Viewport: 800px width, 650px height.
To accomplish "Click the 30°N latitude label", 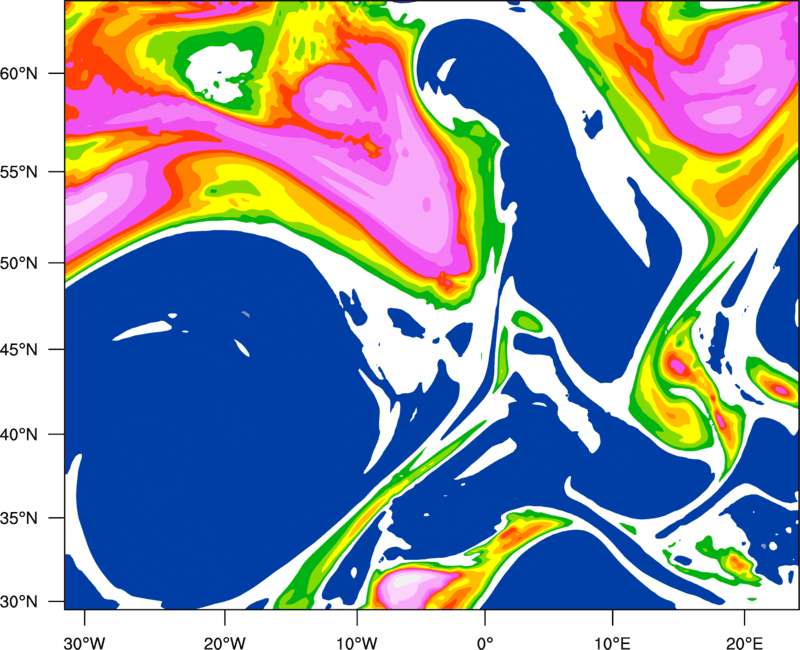I will (x=19, y=602).
